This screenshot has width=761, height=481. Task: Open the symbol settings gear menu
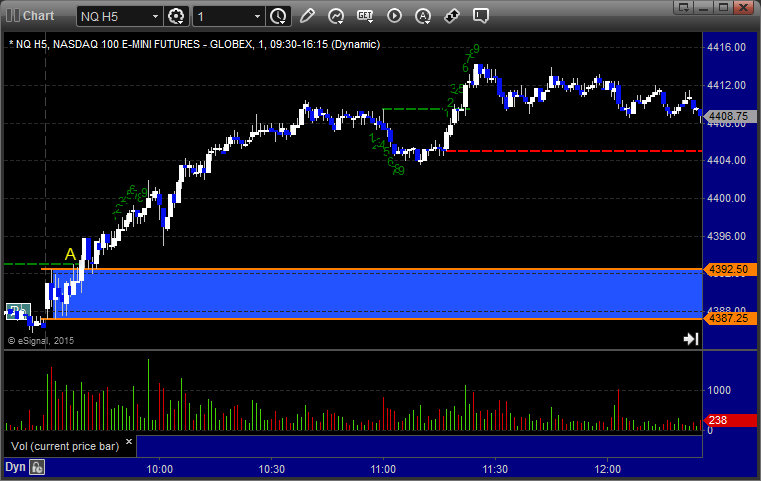(x=176, y=17)
